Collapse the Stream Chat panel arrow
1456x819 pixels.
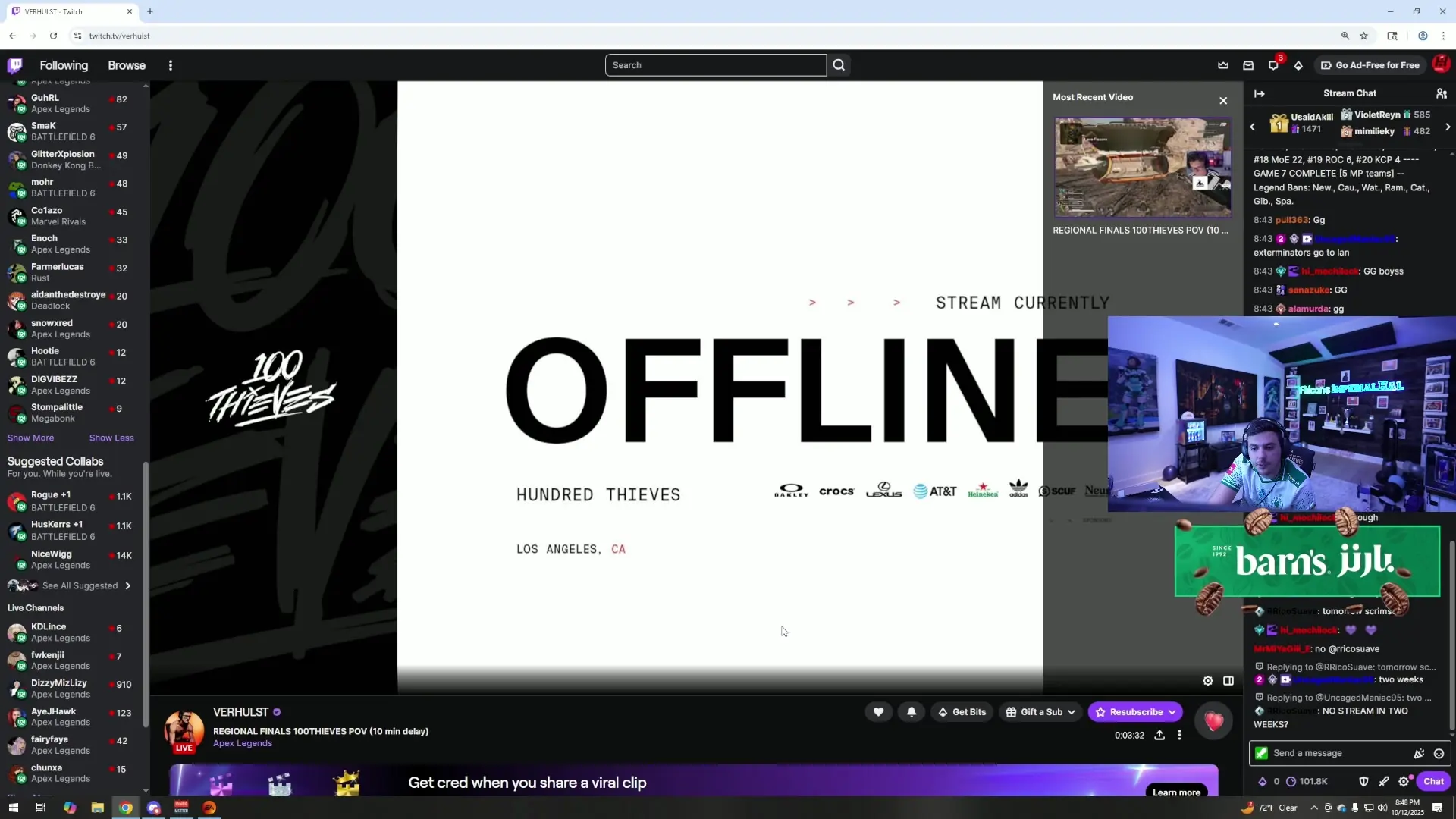(x=1260, y=93)
